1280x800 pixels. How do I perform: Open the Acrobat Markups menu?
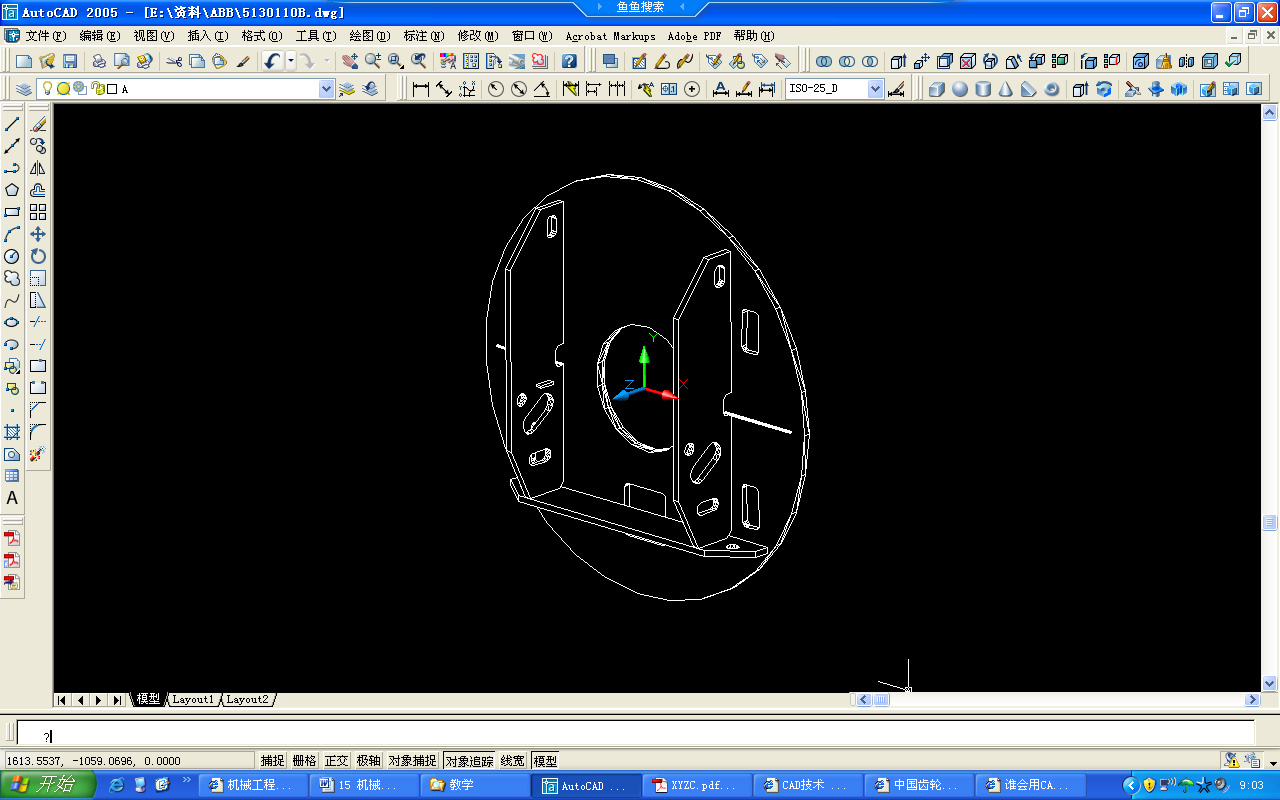(x=610, y=36)
